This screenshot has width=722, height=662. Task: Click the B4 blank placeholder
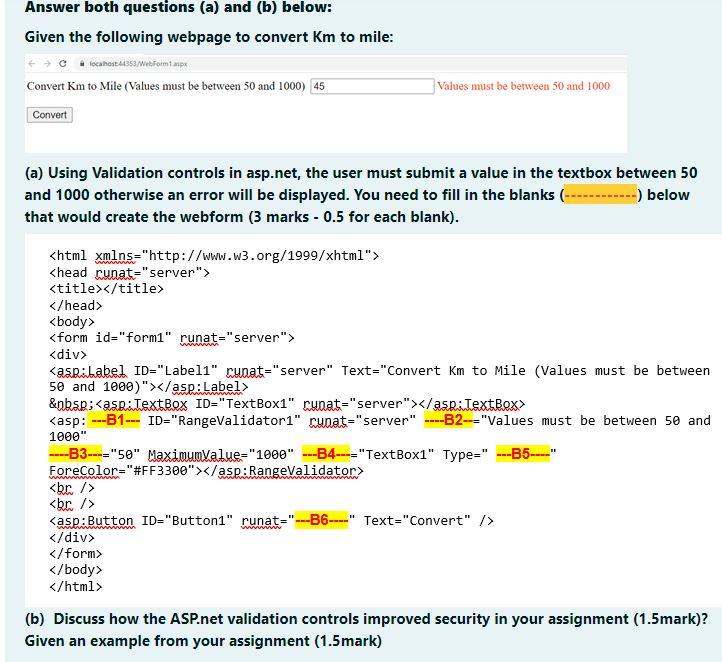(326, 454)
